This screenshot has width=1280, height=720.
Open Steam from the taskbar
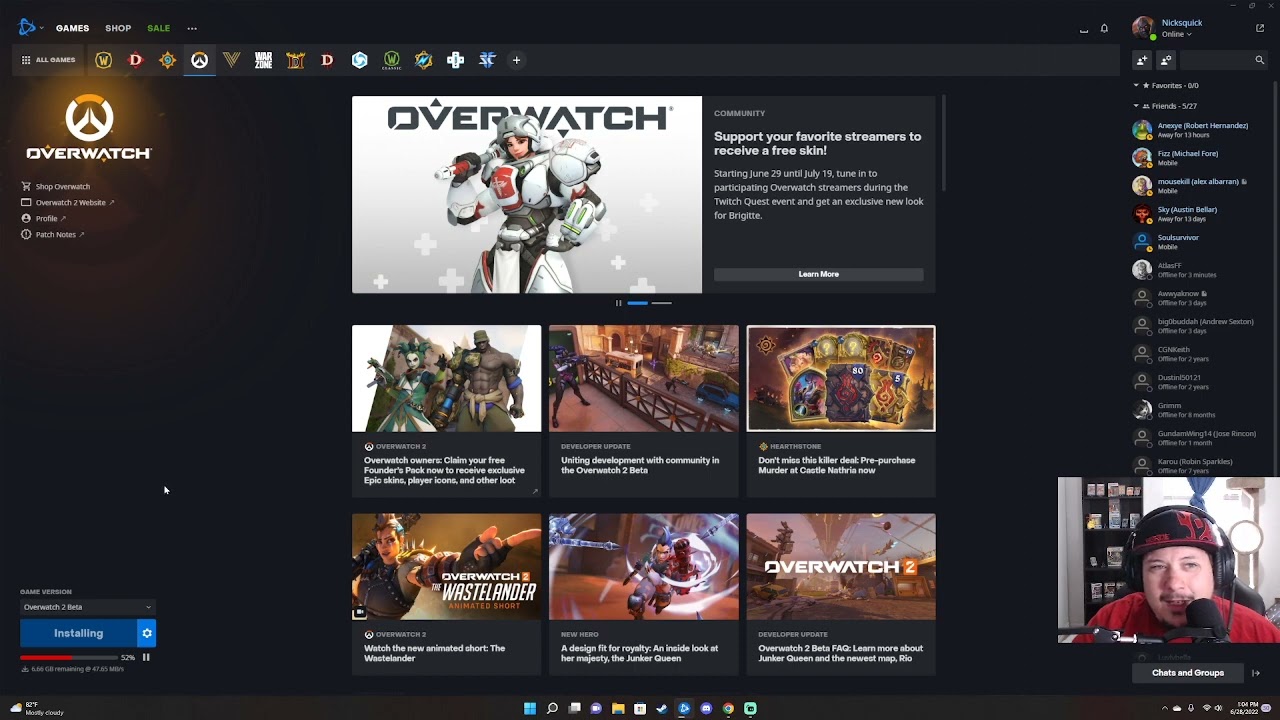click(662, 709)
